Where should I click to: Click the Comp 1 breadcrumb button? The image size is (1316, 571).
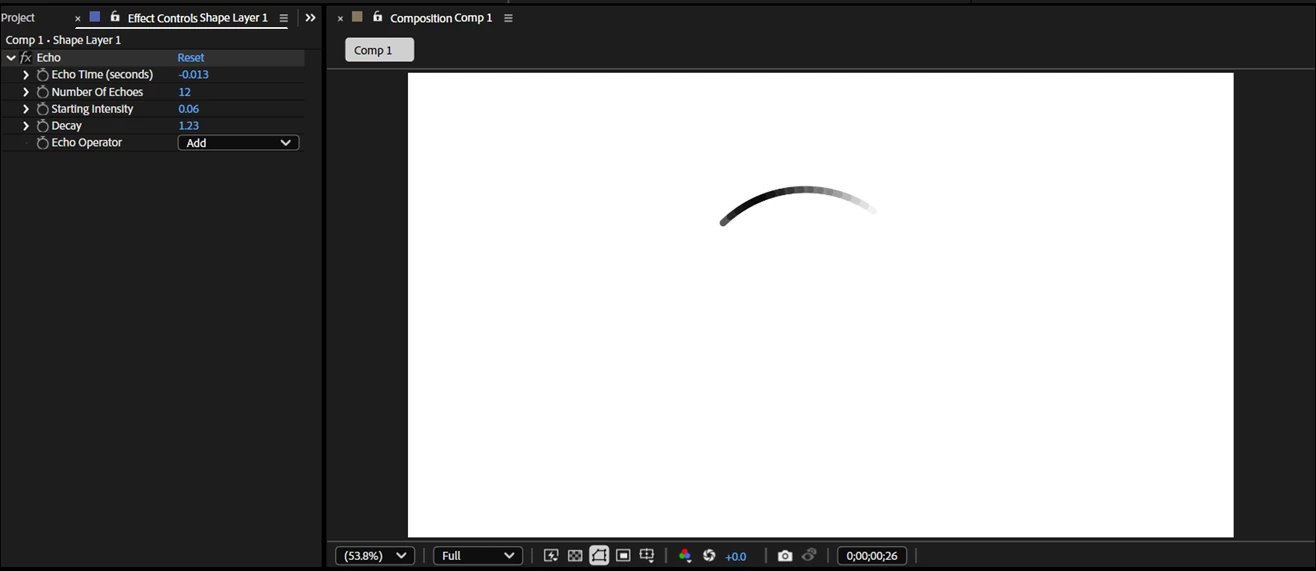click(379, 50)
